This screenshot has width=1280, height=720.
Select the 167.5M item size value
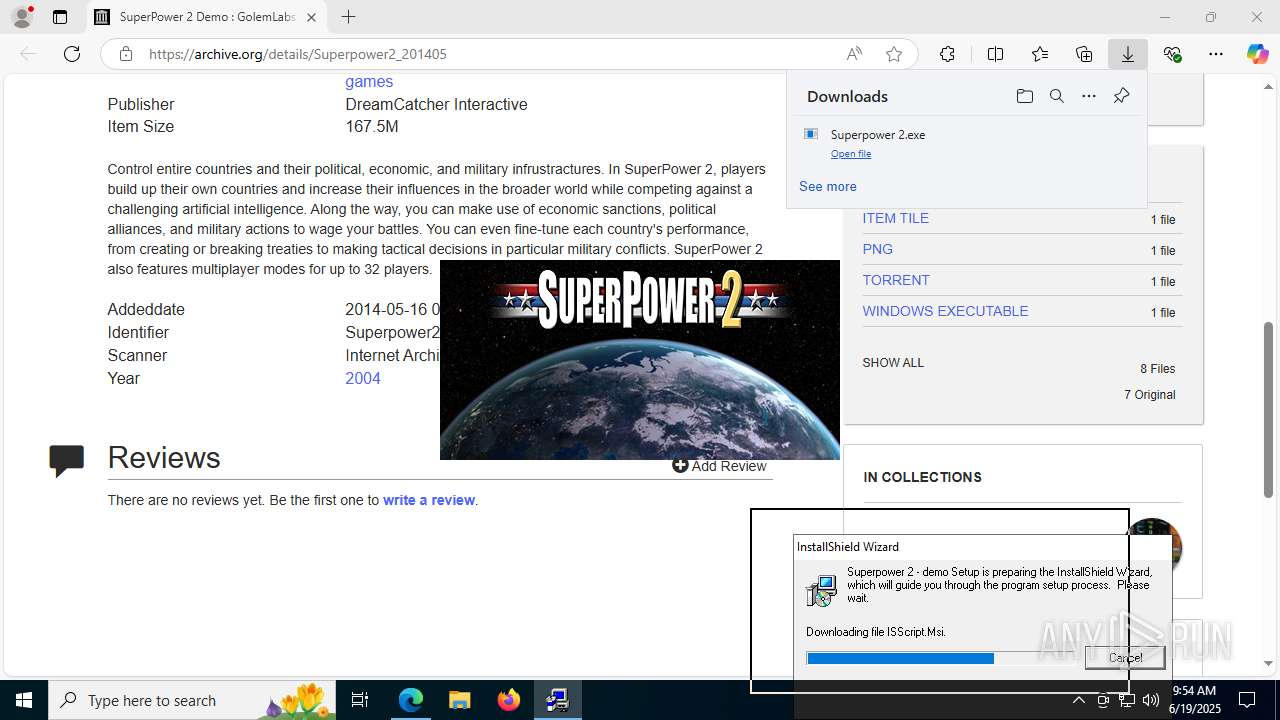pos(372,126)
